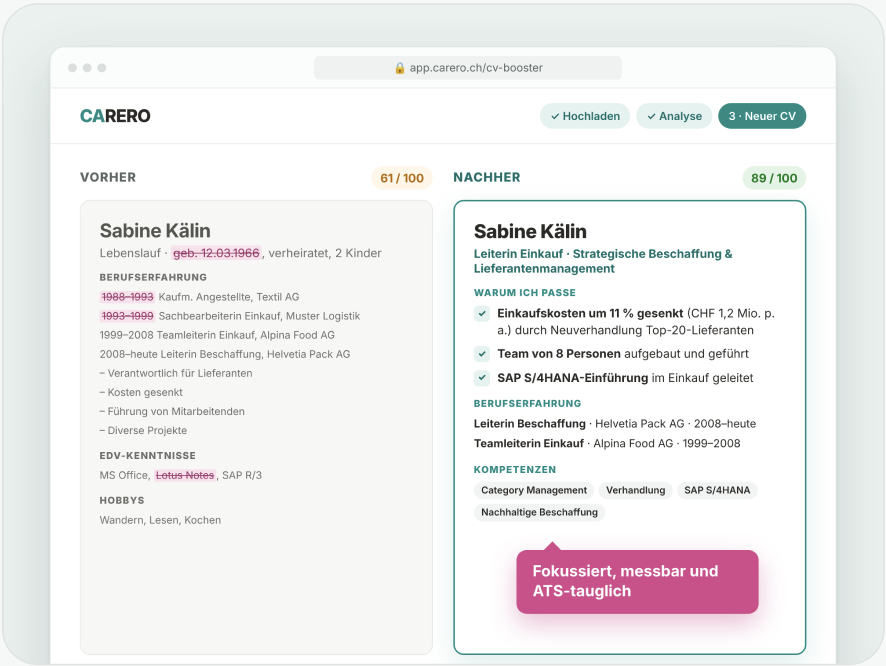886x666 pixels.
Task: Click Sabine Kälin name in the Nachher card
Action: [530, 231]
